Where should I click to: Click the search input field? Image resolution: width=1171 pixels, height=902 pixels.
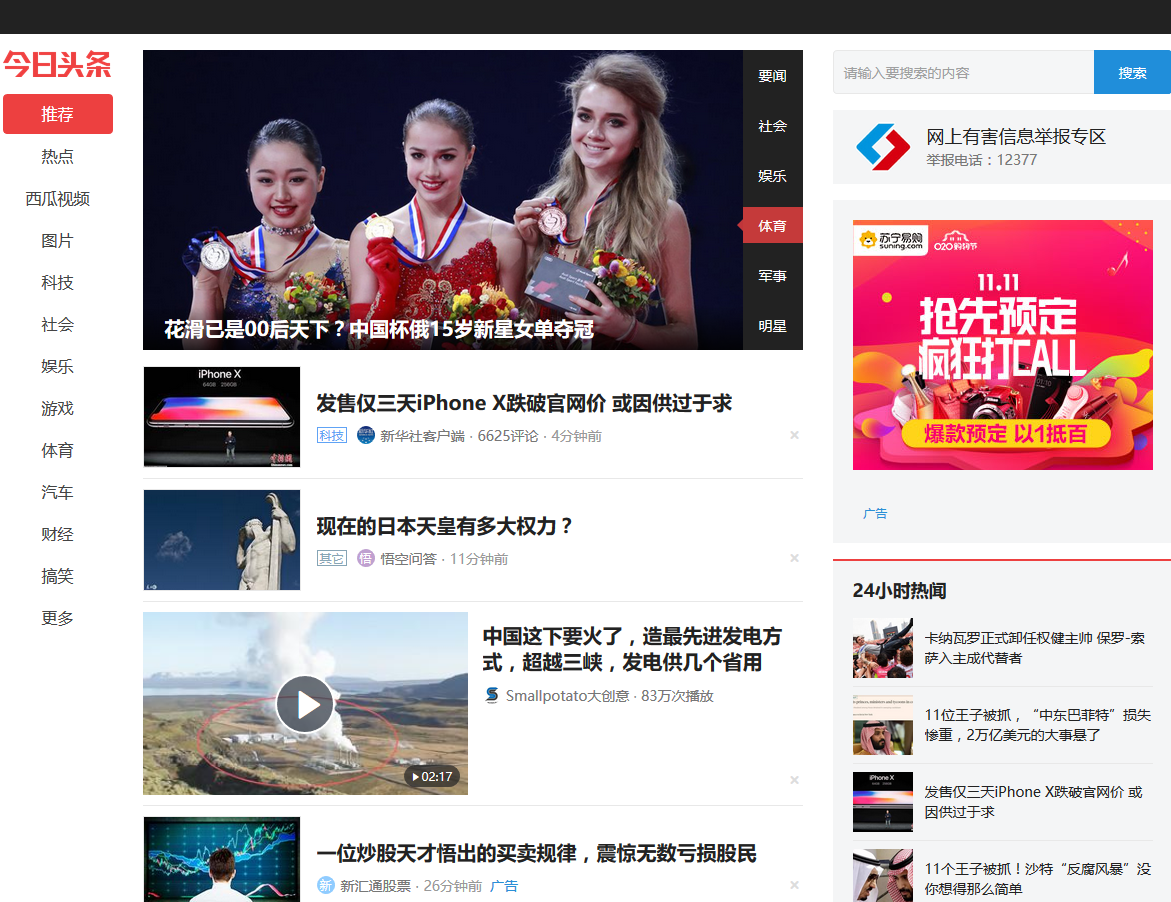tap(963, 72)
